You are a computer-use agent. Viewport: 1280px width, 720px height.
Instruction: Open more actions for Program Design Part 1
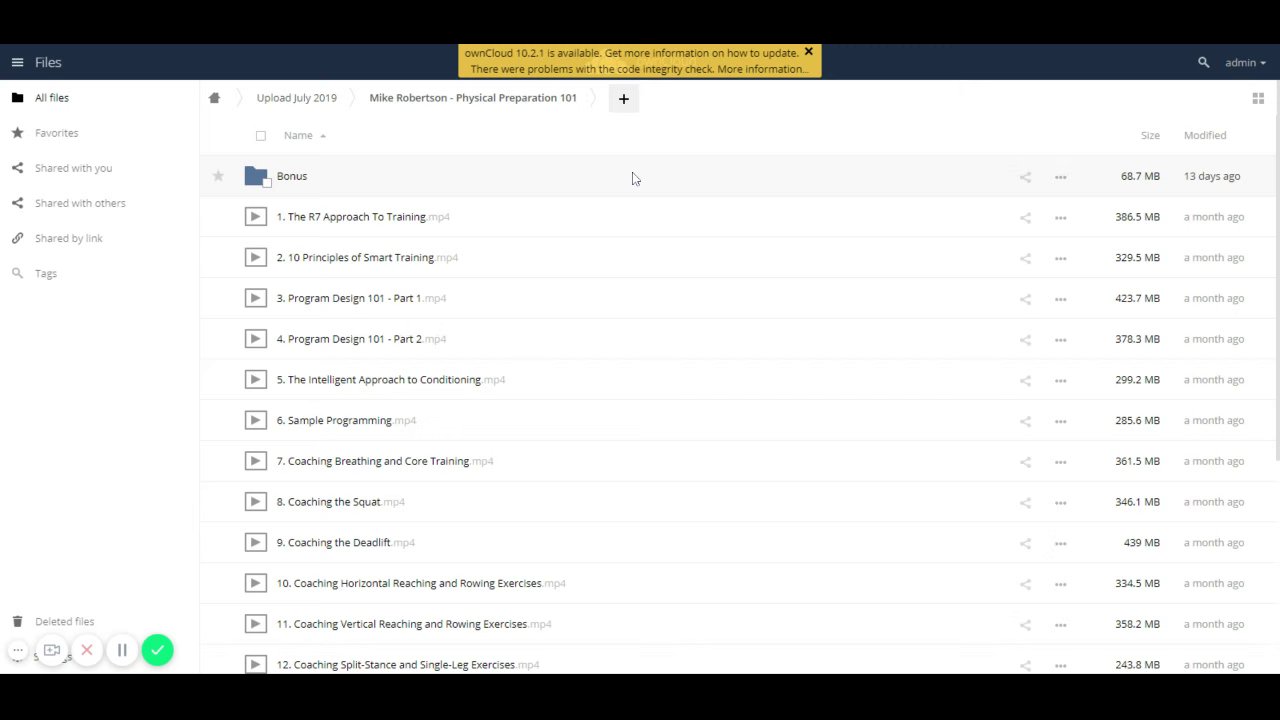point(1060,299)
